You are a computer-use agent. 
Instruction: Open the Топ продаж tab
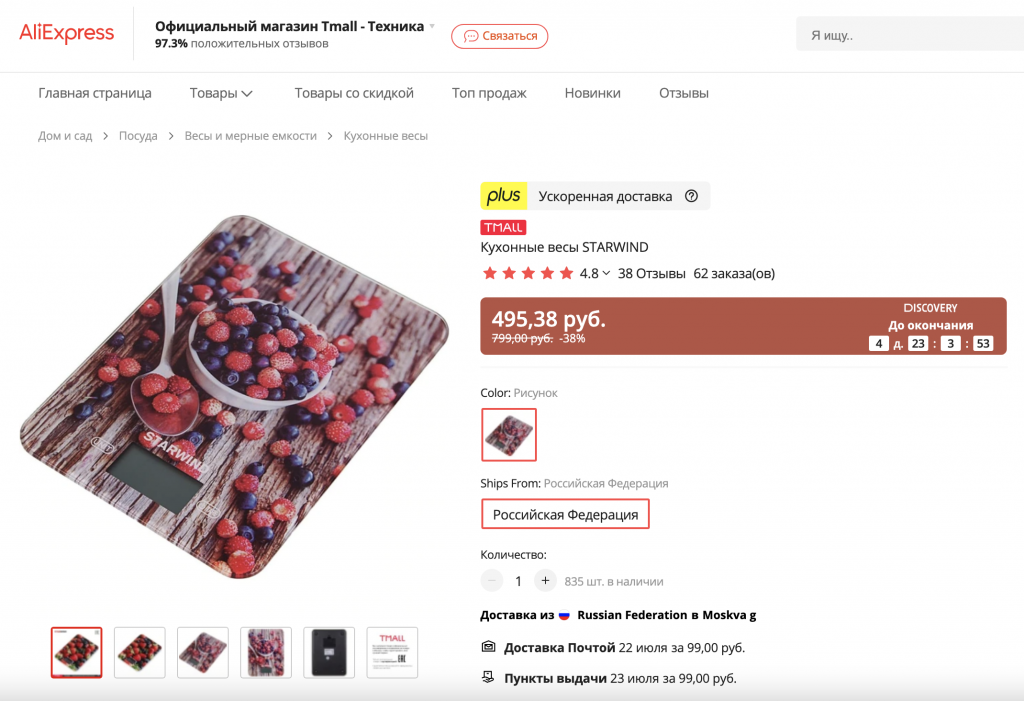[489, 93]
